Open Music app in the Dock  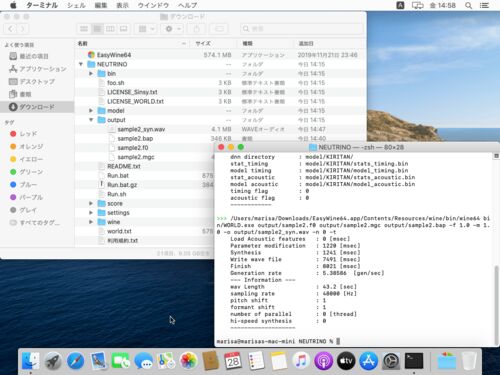[x=301, y=361]
